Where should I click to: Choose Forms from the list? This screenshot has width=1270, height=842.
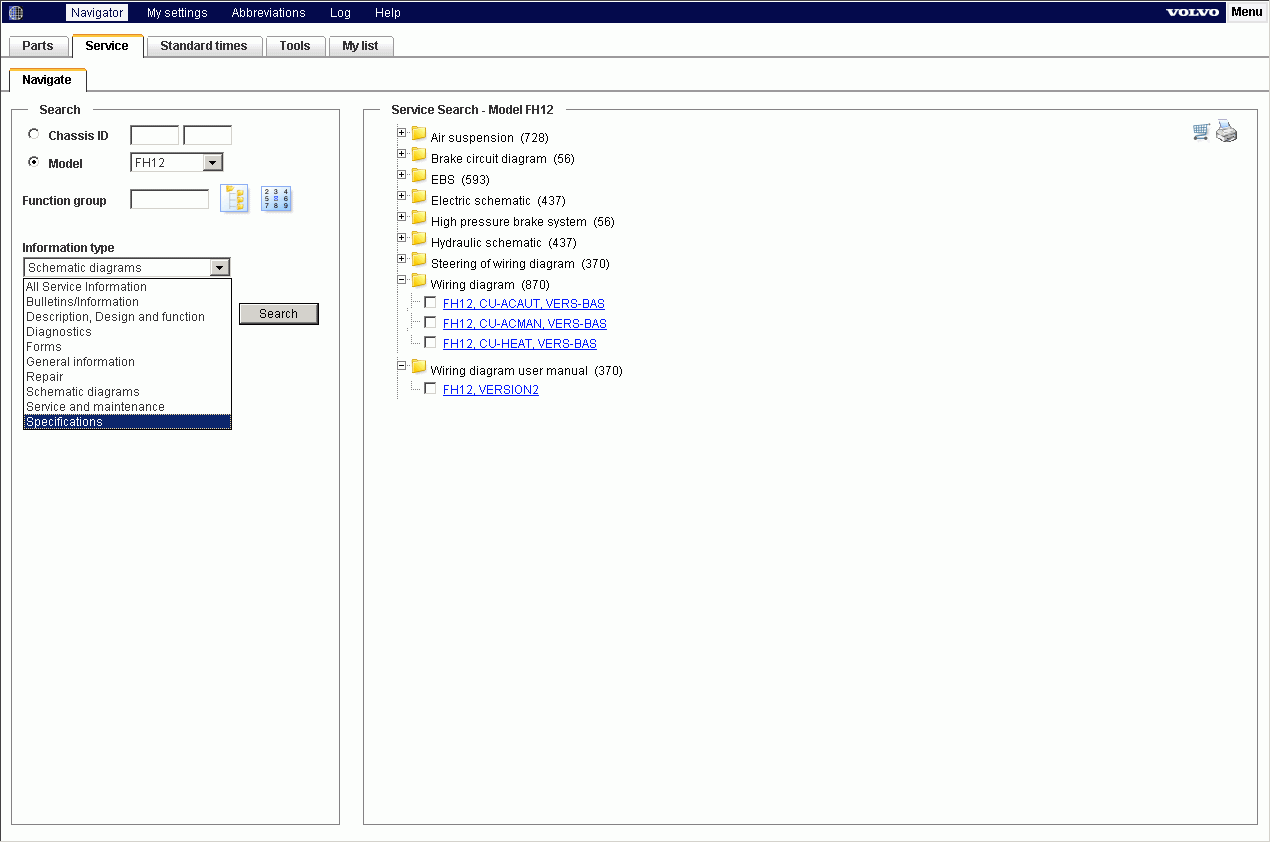tap(127, 347)
